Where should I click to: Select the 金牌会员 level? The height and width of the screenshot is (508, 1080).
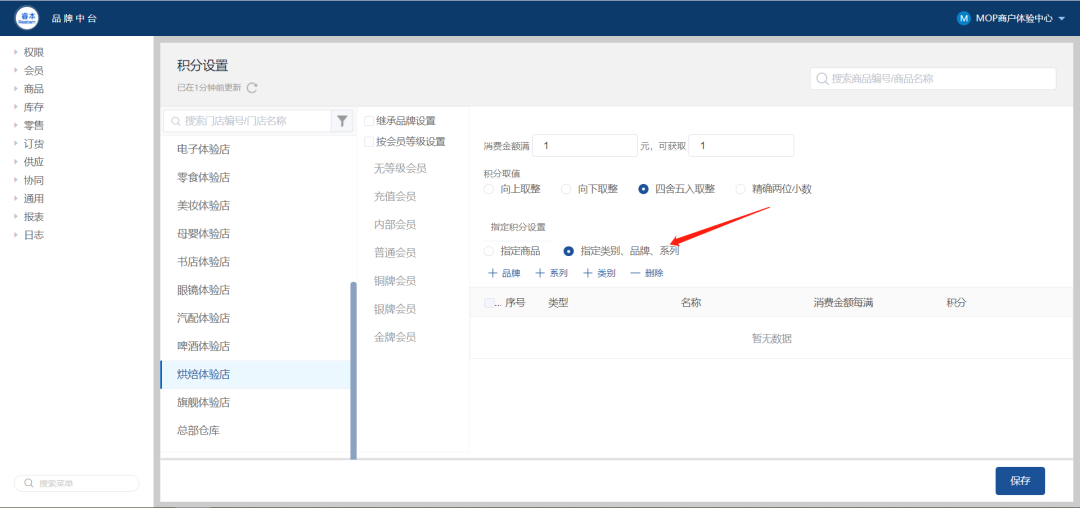tap(395, 337)
